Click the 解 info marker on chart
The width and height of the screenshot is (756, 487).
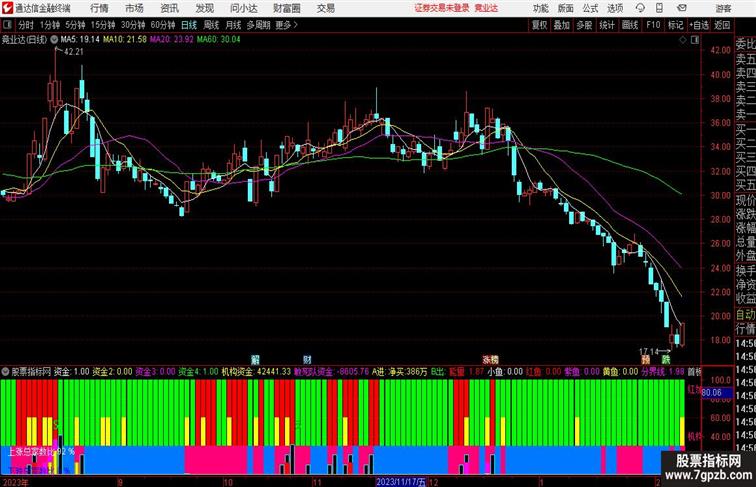pos(256,359)
